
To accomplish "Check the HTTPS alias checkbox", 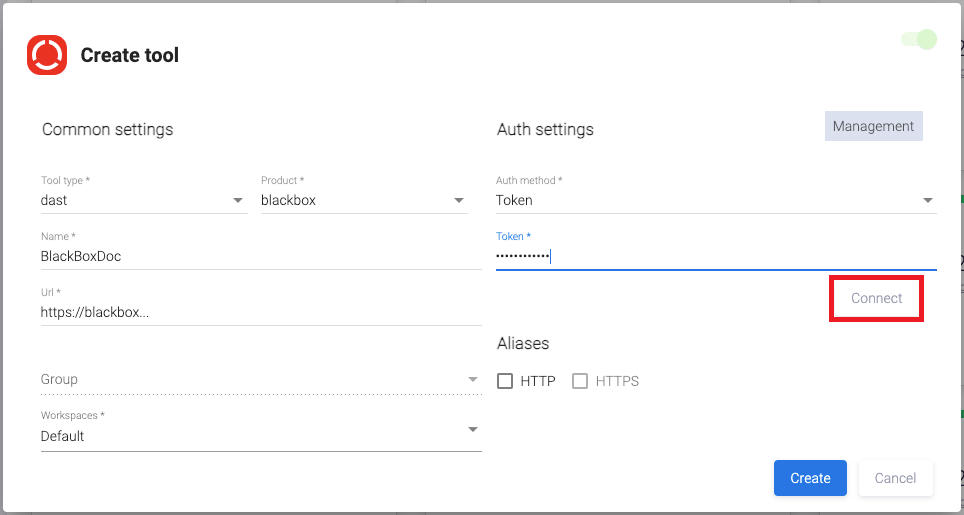I will (580, 381).
